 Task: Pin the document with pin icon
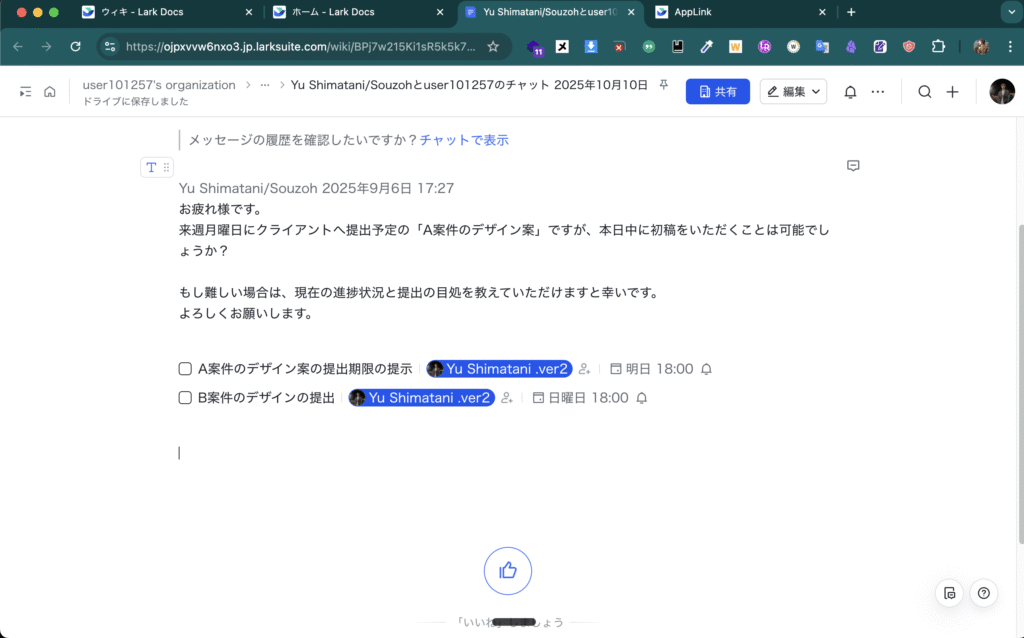663,86
